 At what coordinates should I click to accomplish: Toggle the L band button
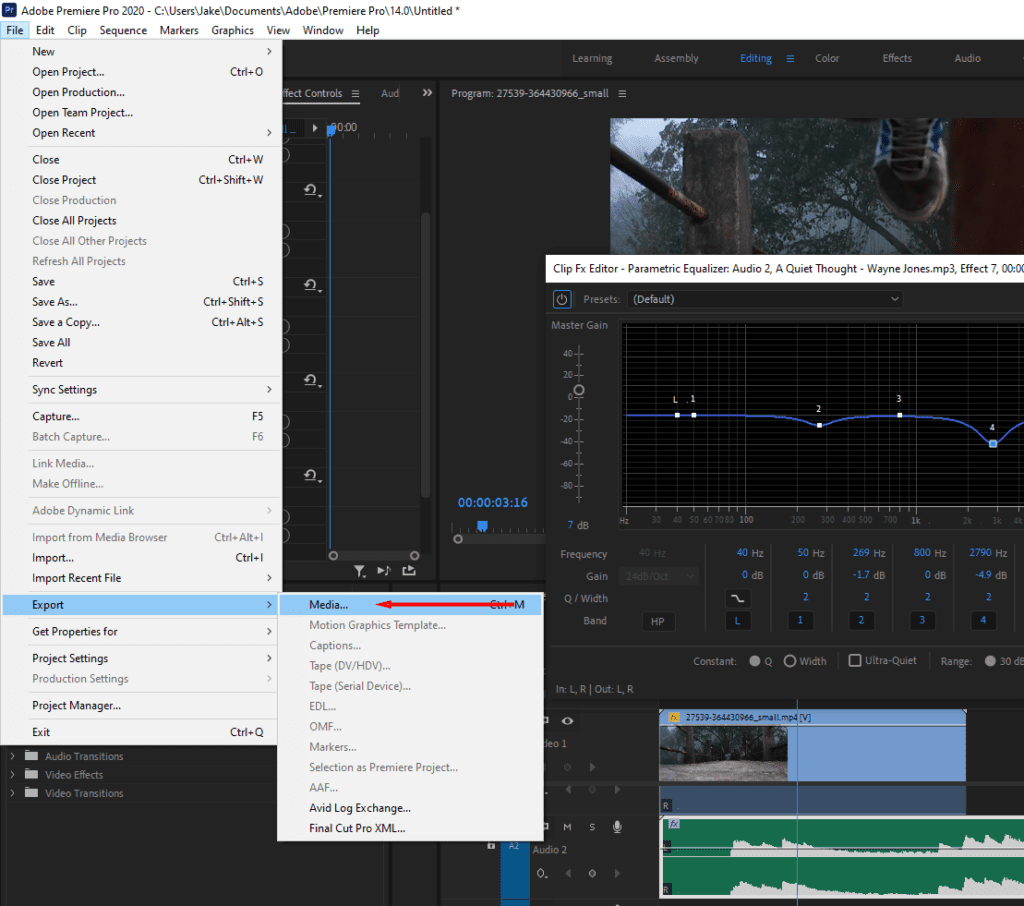737,621
